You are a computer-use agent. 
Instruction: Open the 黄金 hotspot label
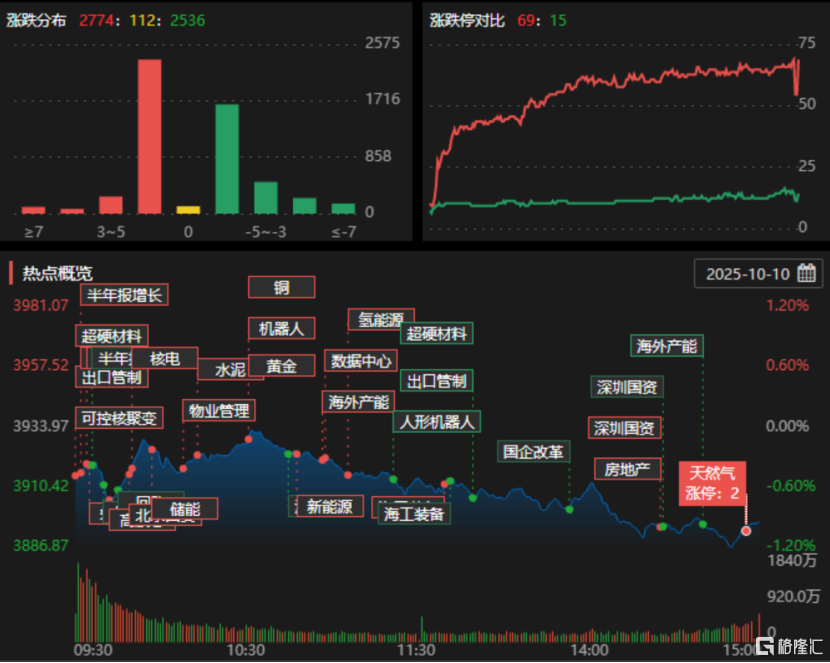coord(281,366)
